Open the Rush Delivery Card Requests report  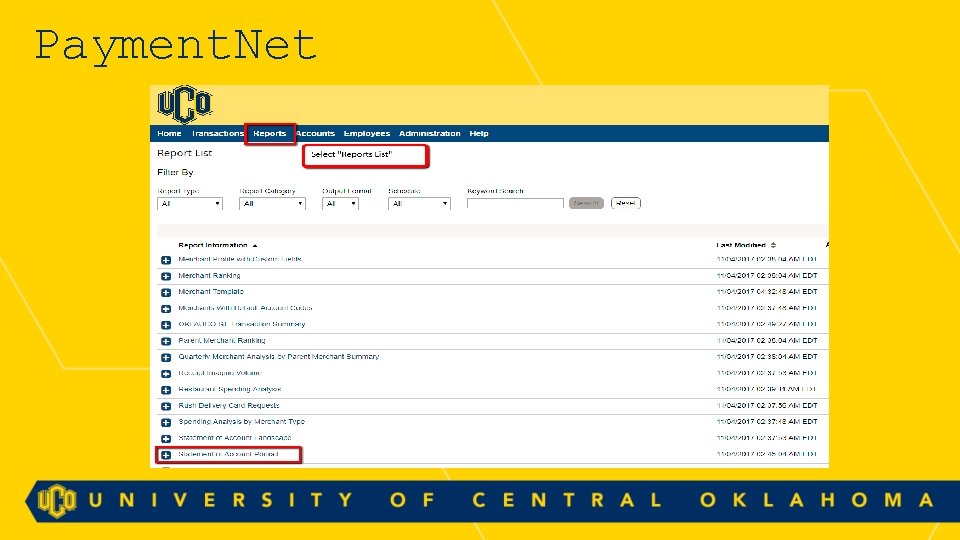pyautogui.click(x=229, y=405)
